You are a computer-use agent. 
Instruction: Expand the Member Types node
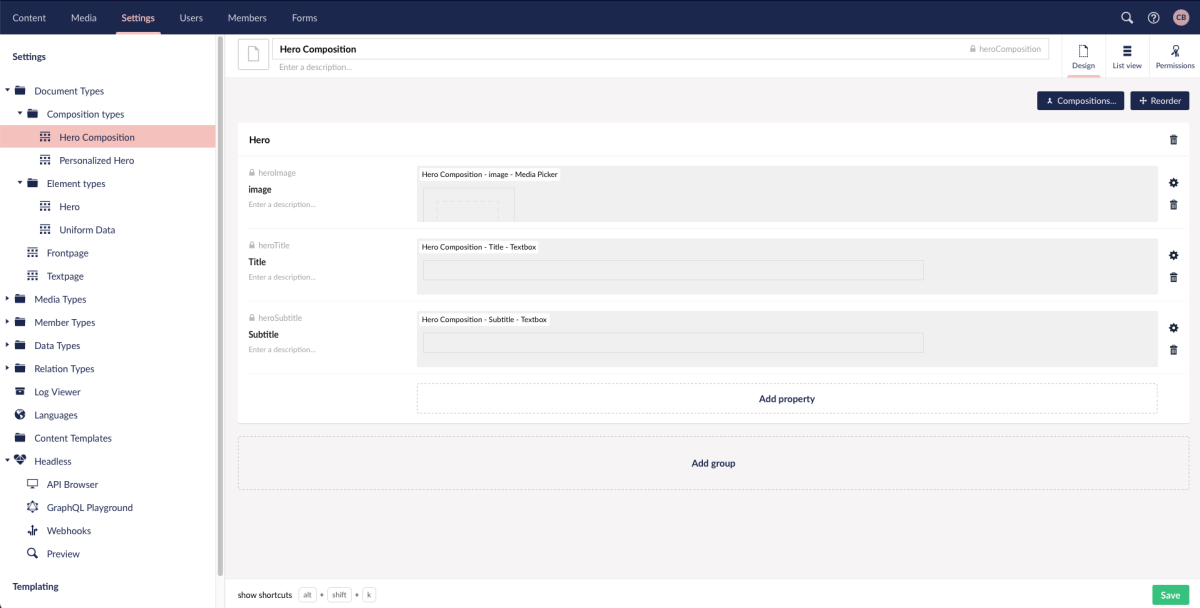tap(7, 322)
